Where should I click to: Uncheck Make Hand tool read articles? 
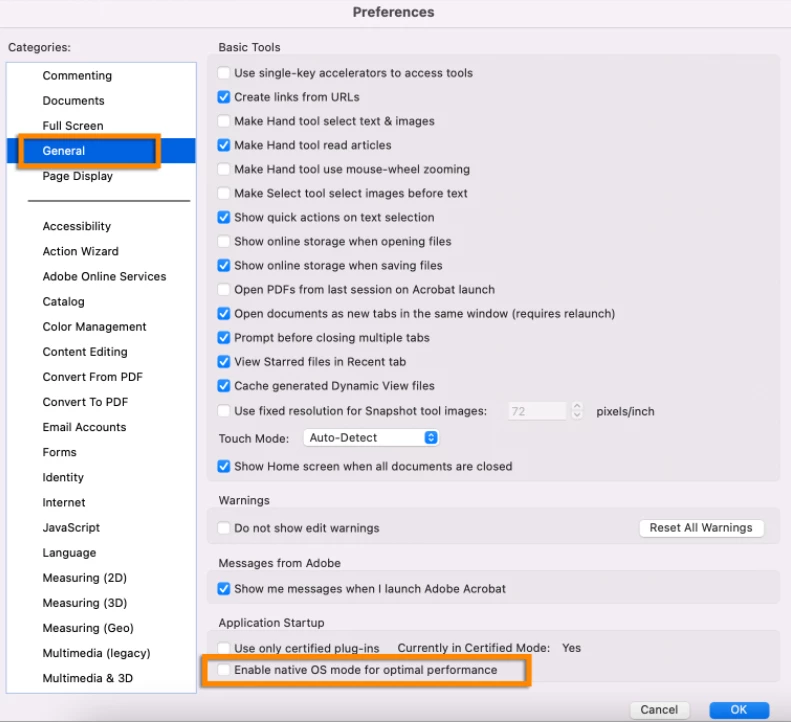223,145
